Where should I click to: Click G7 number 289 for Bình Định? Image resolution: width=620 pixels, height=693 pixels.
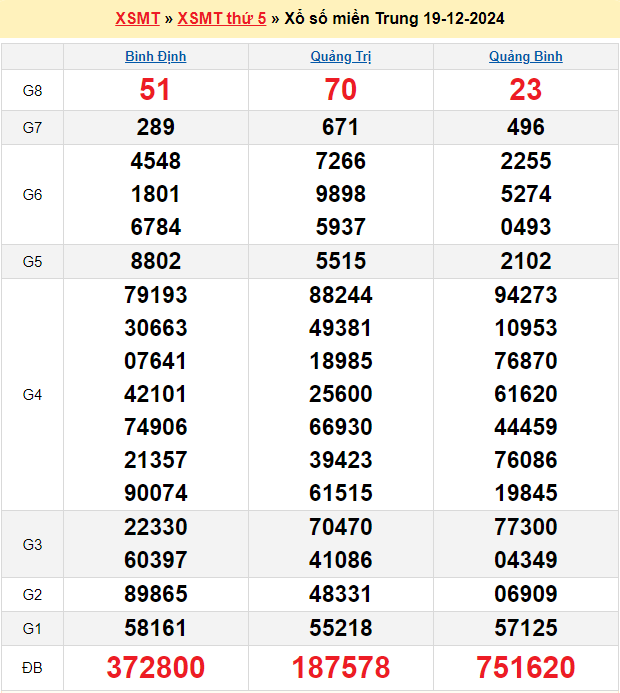[155, 127]
